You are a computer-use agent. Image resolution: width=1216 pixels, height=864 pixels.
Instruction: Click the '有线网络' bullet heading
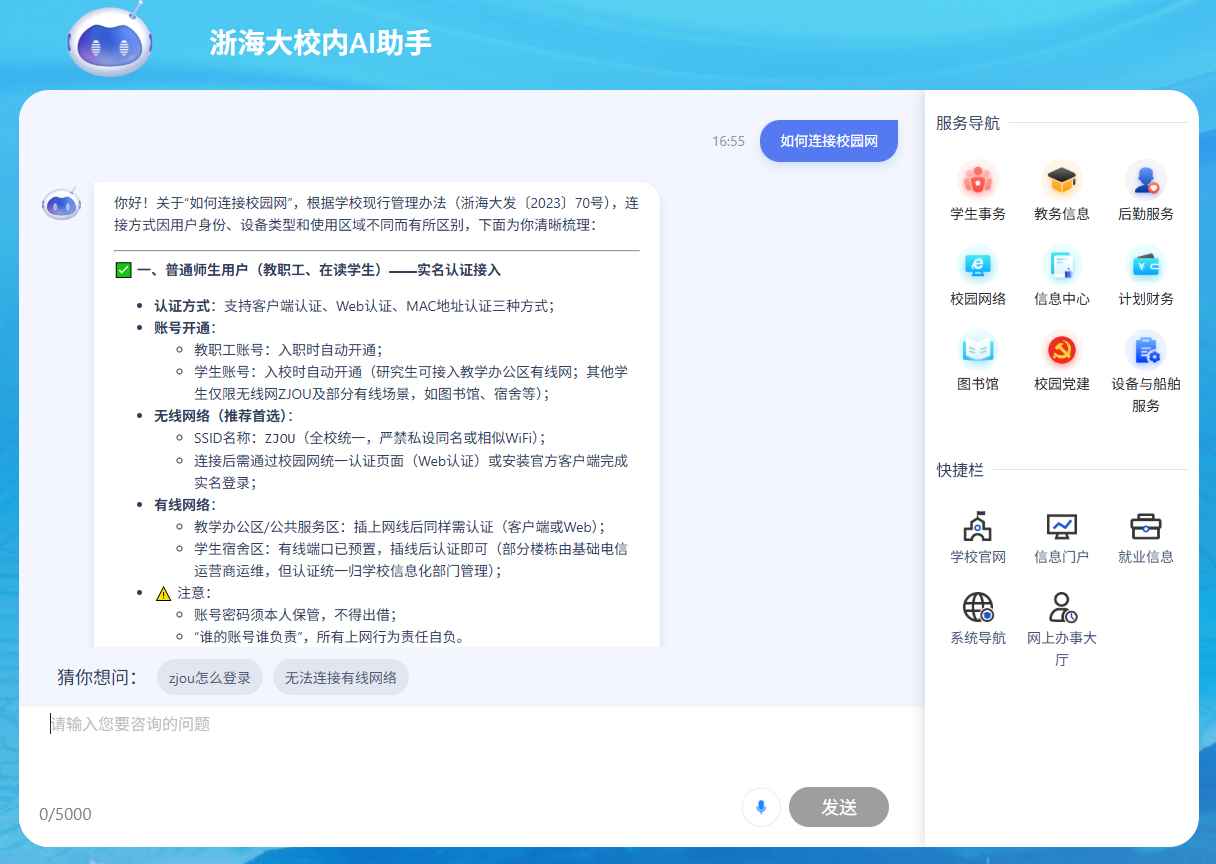coord(184,504)
